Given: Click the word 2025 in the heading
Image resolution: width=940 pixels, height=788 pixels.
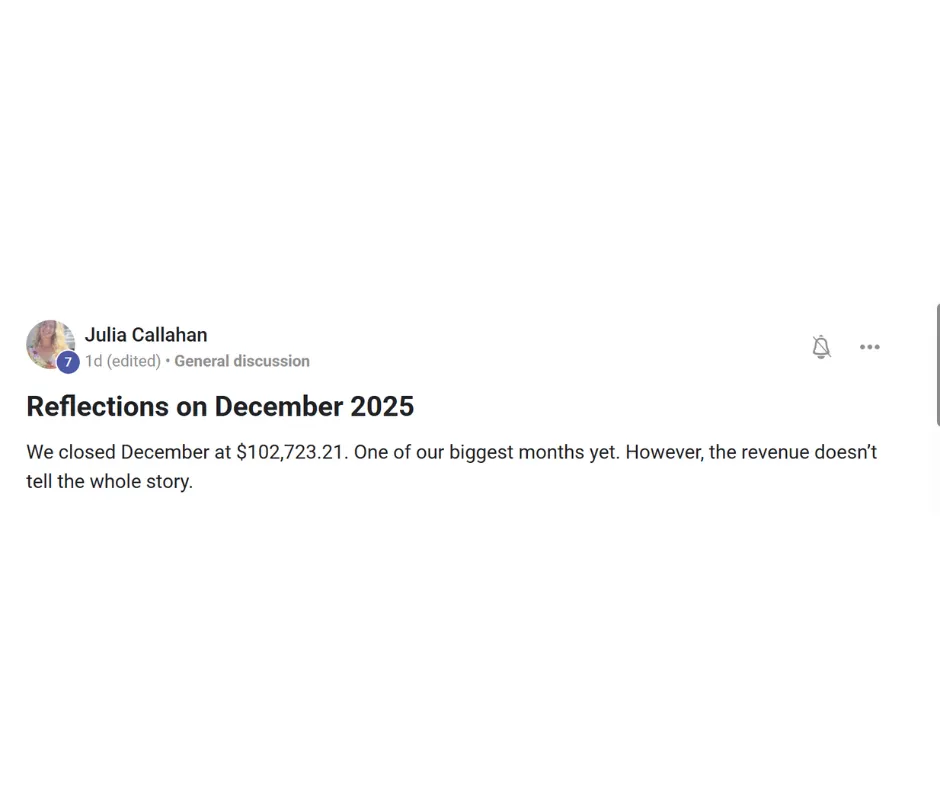Looking at the screenshot, I should tap(382, 406).
